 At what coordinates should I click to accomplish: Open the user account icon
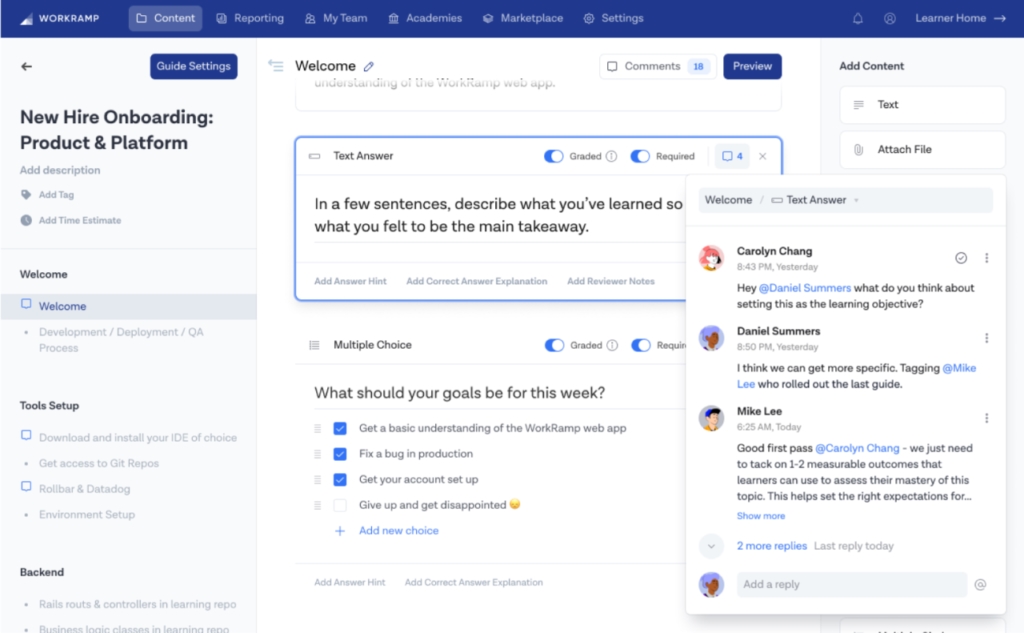889,18
